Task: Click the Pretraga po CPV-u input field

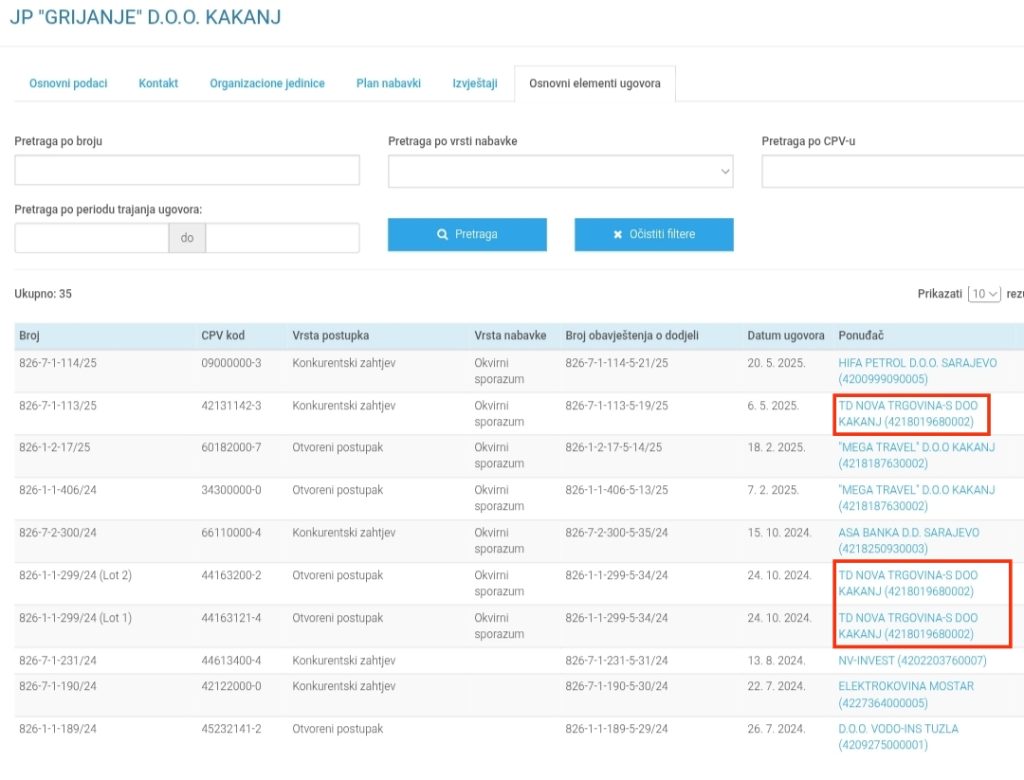Action: click(892, 171)
